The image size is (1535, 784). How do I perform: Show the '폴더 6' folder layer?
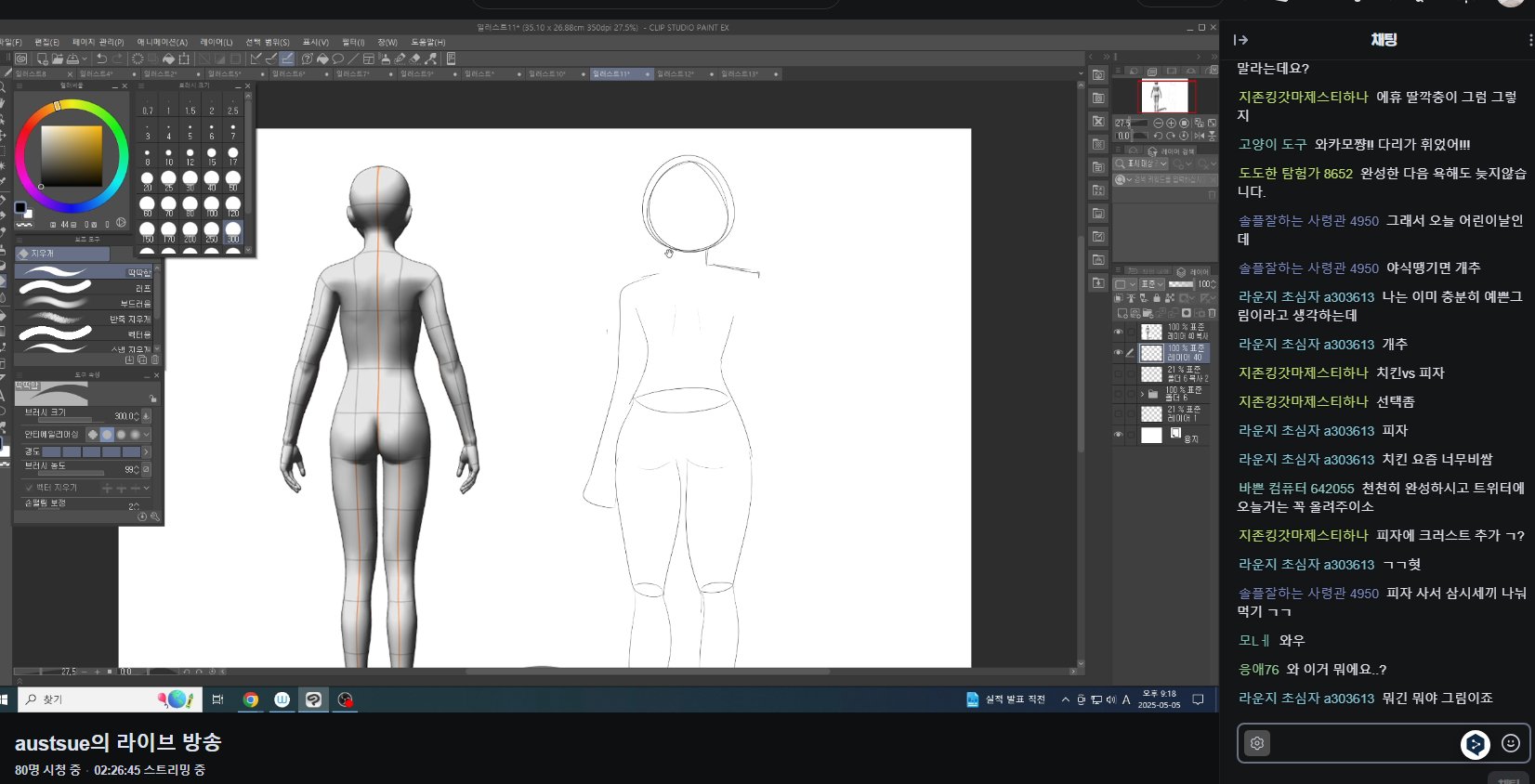(1118, 394)
